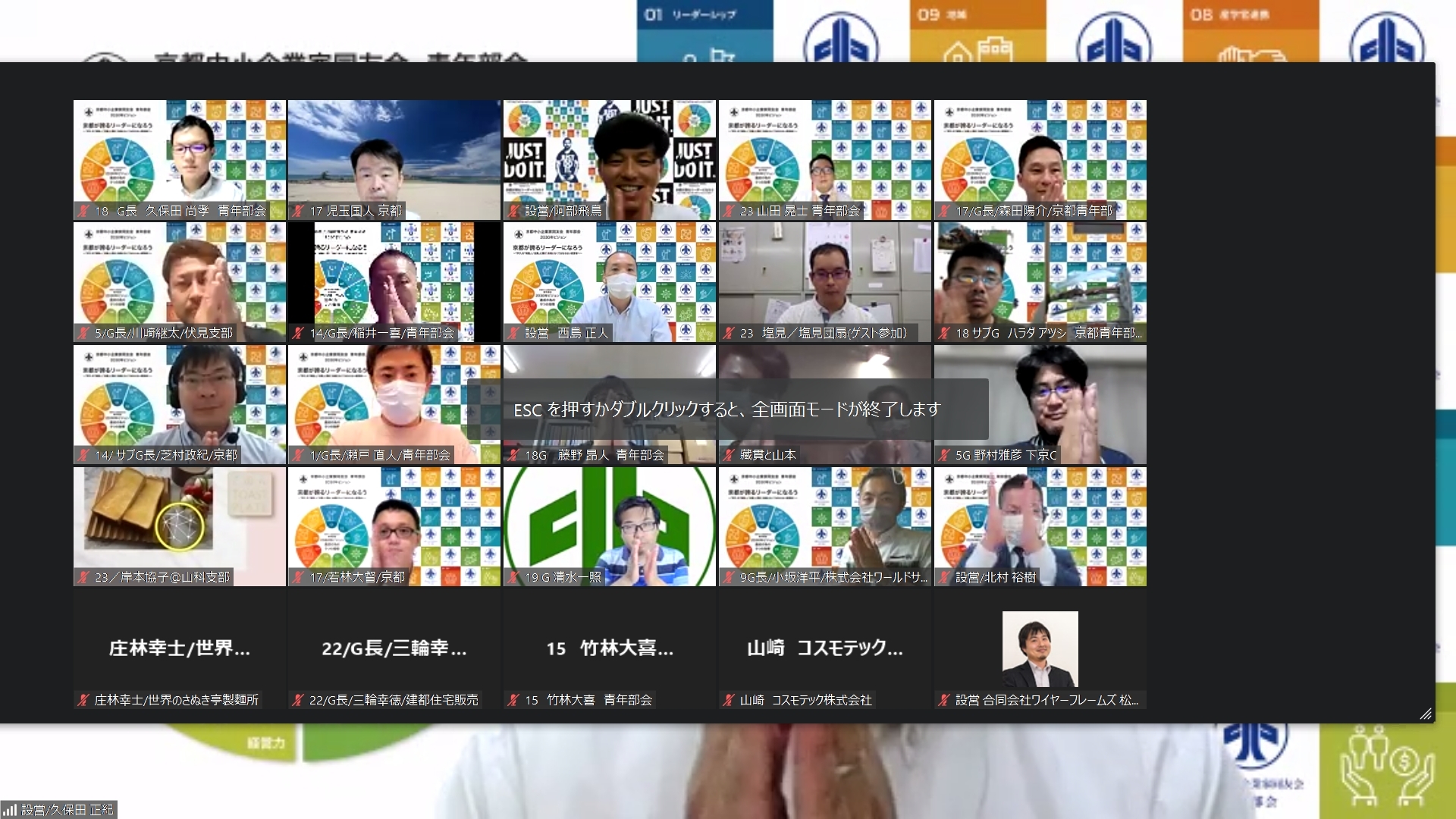The image size is (1456, 819).
Task: Select 小坂洋平 video tile
Action: [x=825, y=526]
